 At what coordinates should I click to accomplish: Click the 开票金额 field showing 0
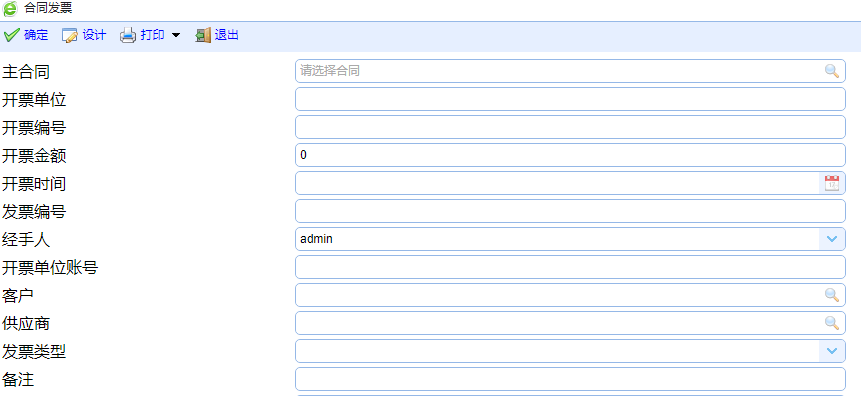[571, 155]
